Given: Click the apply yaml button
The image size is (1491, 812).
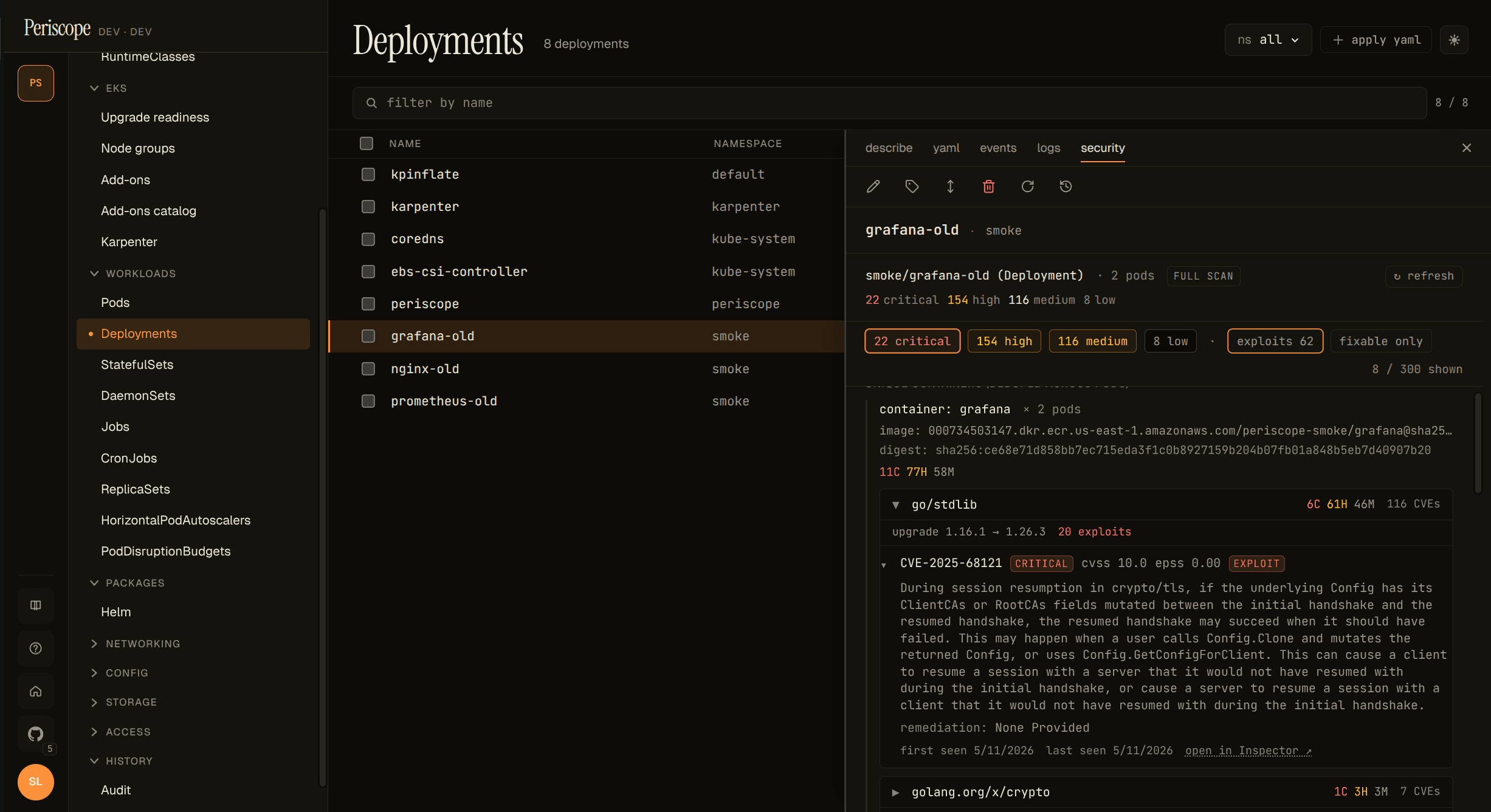Looking at the screenshot, I should tap(1376, 40).
